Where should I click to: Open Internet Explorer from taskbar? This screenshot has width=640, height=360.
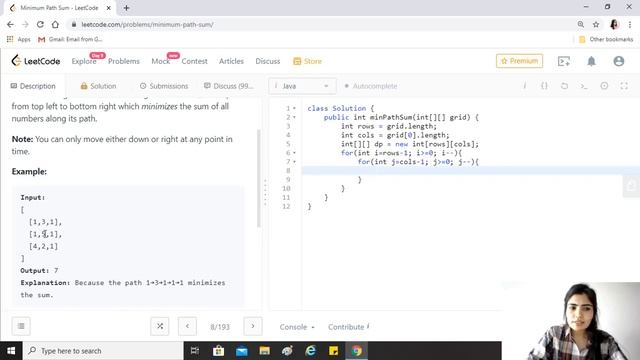click(311, 351)
